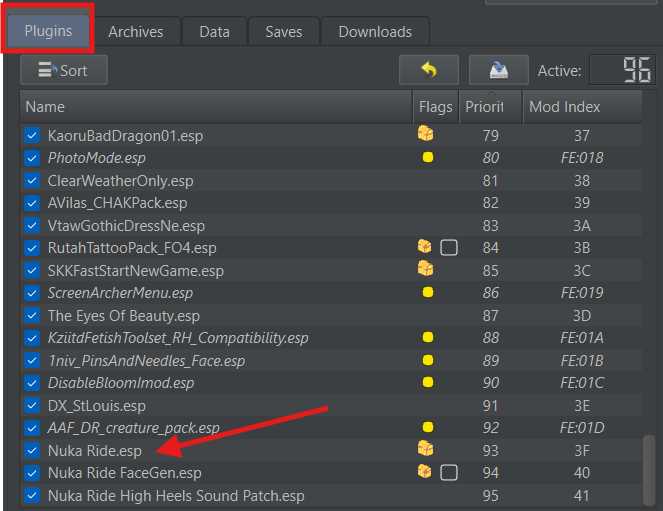Uncheck the ClearWeatherOnly.esp plugin checkbox
The image size is (663, 511).
[32, 180]
